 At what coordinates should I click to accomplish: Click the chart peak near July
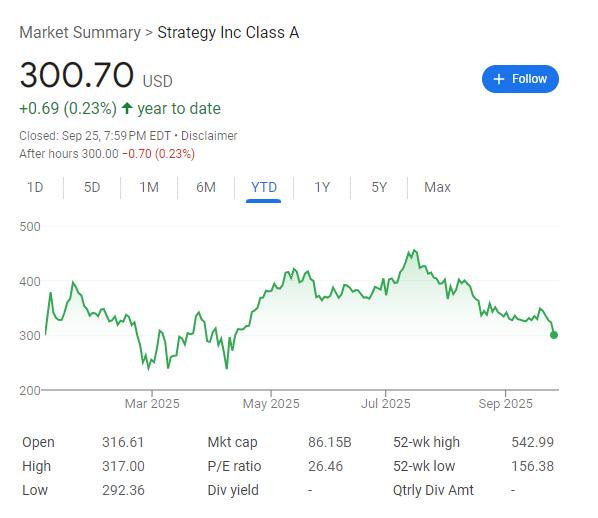pyautogui.click(x=414, y=251)
